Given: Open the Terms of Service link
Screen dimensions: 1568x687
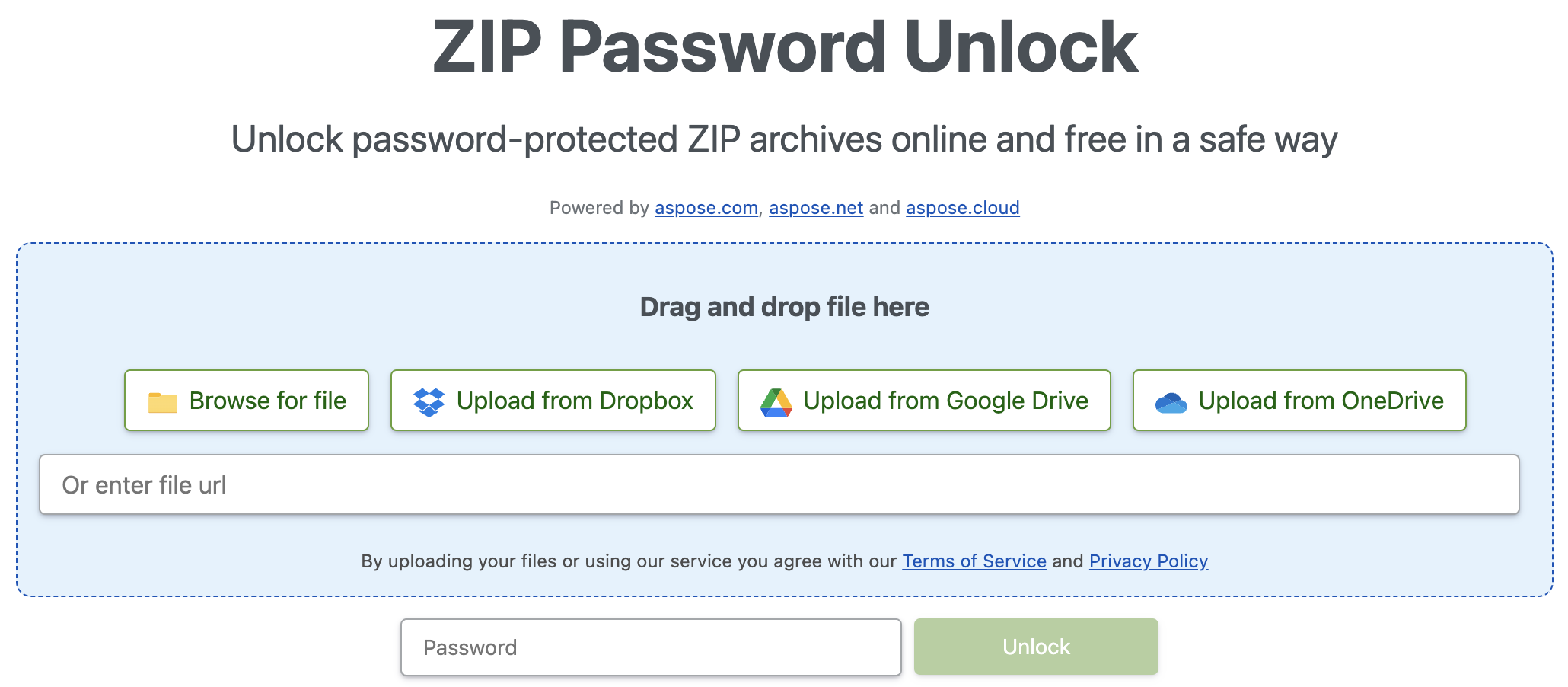Looking at the screenshot, I should [x=974, y=561].
